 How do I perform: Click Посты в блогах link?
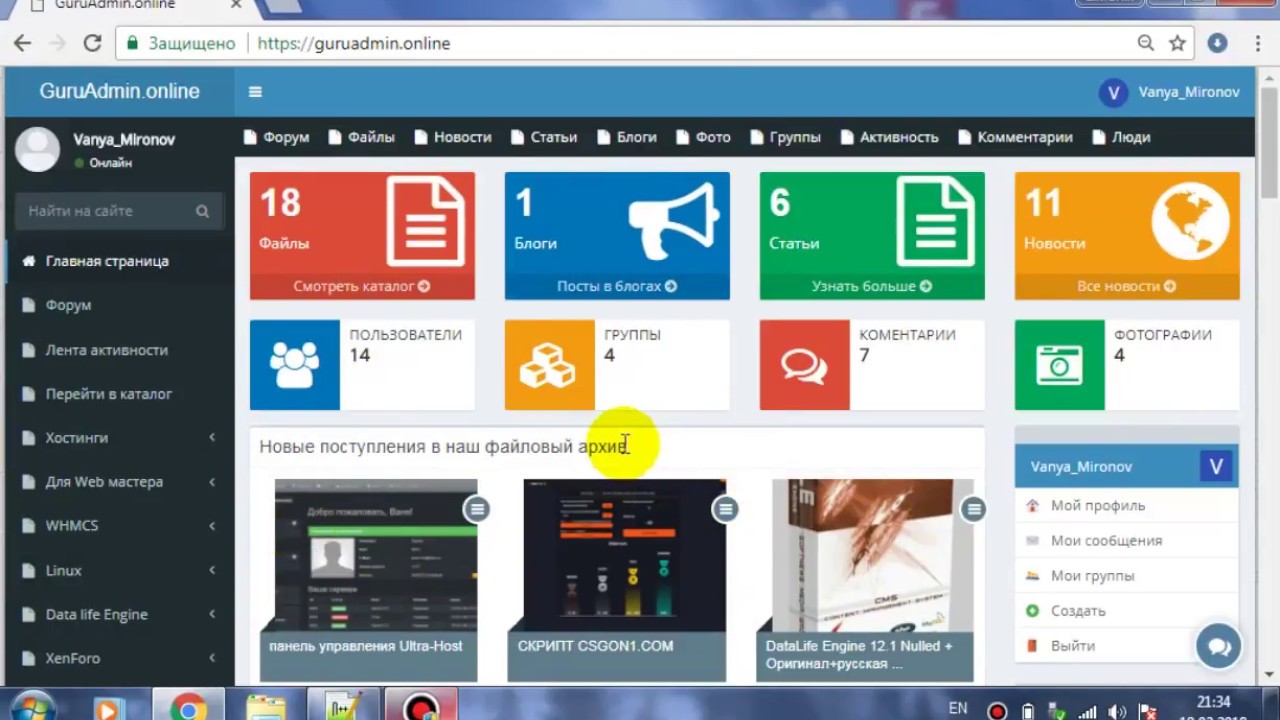[x=617, y=286]
